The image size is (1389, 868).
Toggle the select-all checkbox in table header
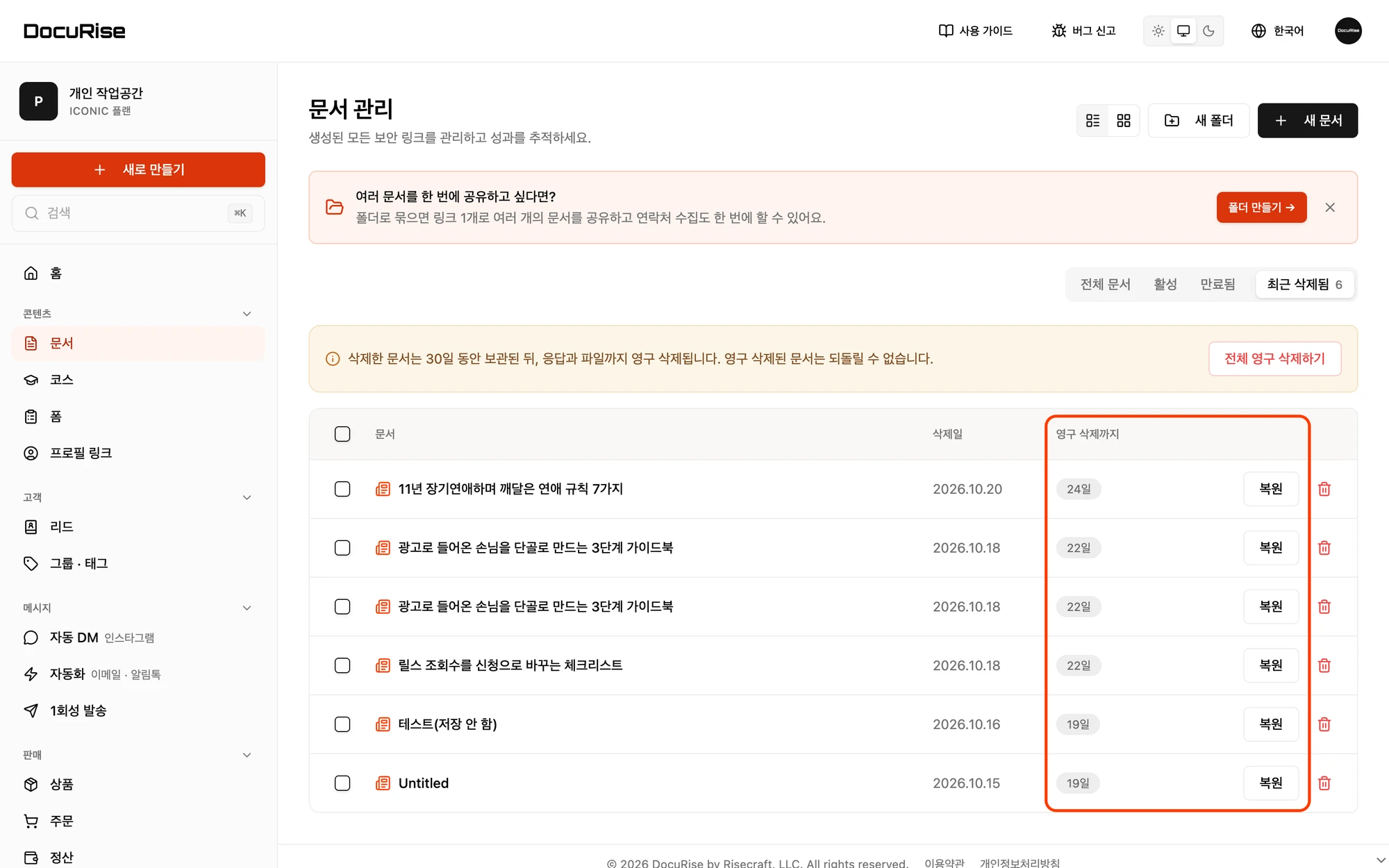click(x=342, y=434)
